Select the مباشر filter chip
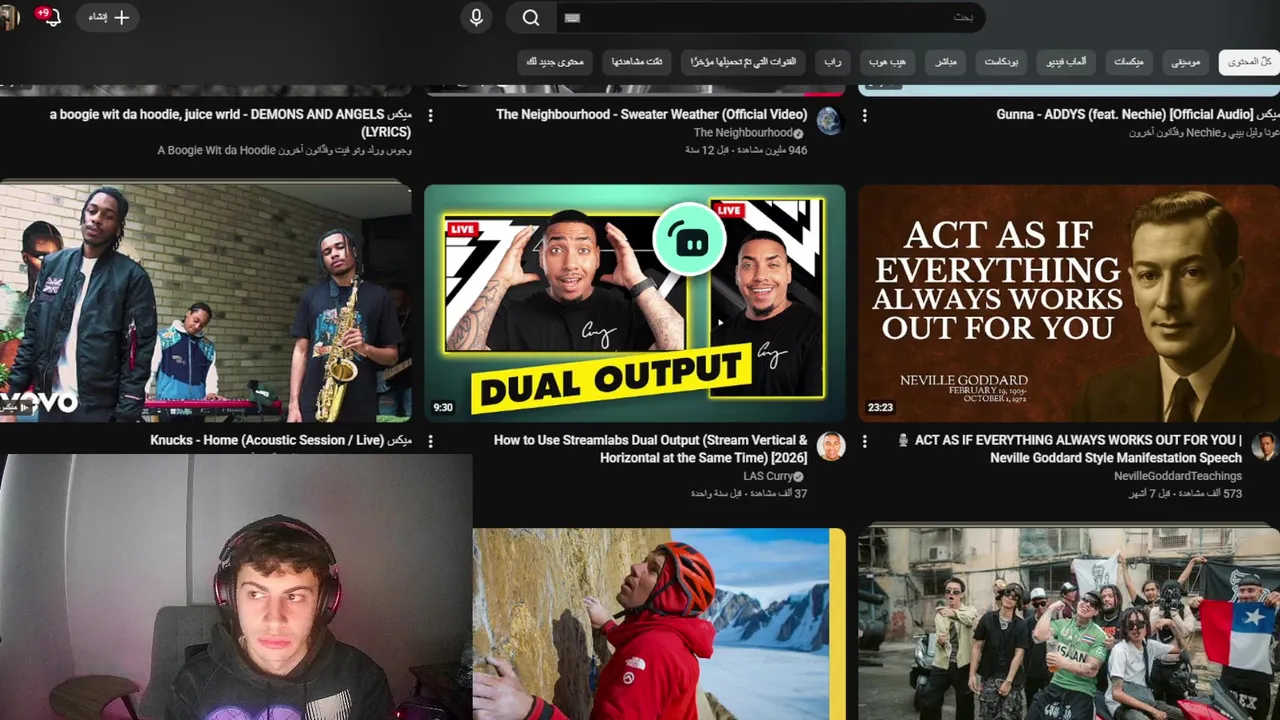Image resolution: width=1280 pixels, height=720 pixels. 945,62
